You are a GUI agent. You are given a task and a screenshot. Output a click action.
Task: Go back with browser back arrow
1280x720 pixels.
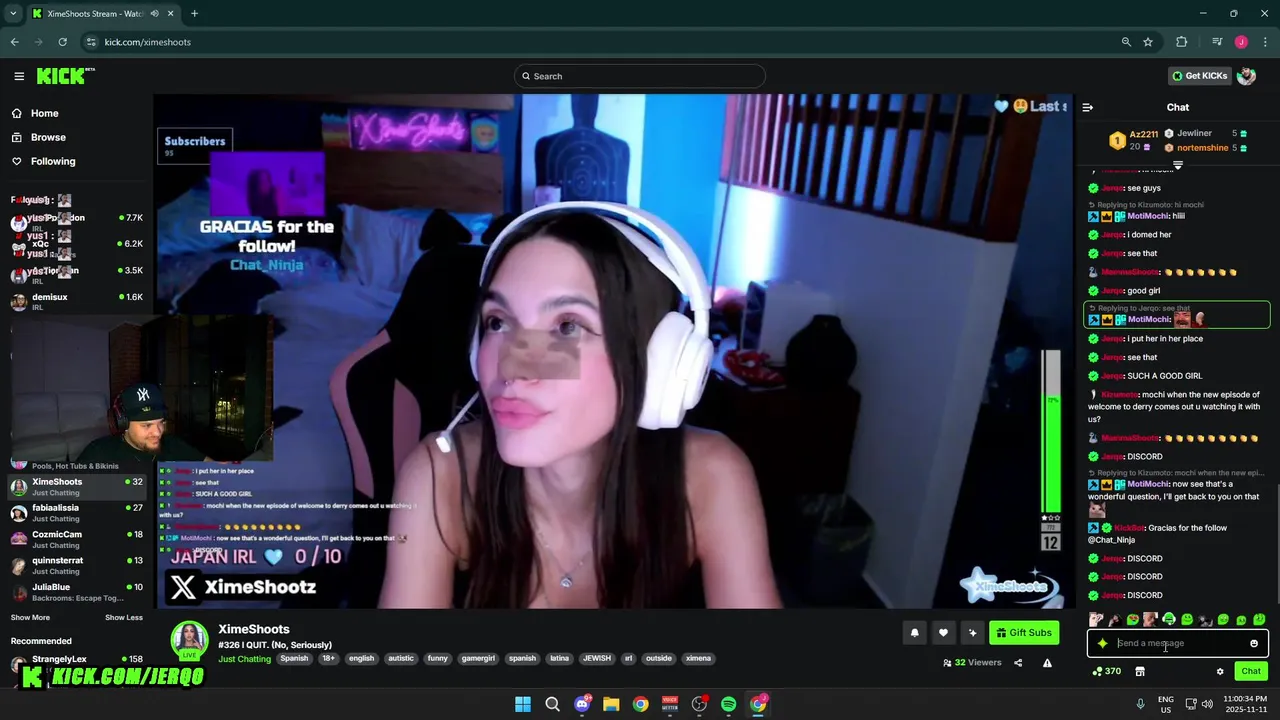(x=14, y=42)
